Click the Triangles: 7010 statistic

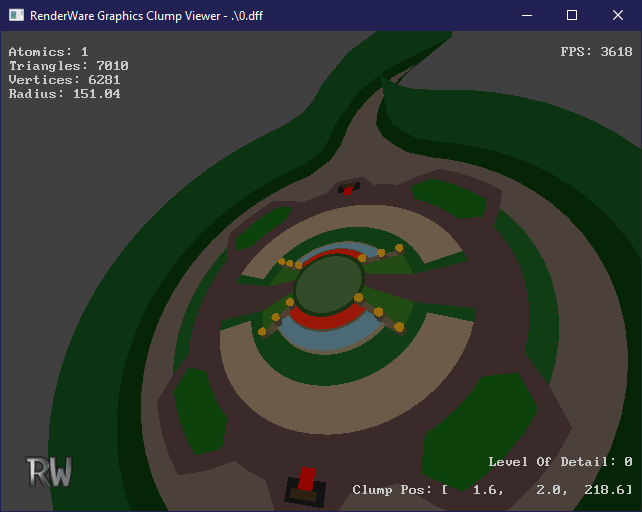pyautogui.click(x=68, y=66)
